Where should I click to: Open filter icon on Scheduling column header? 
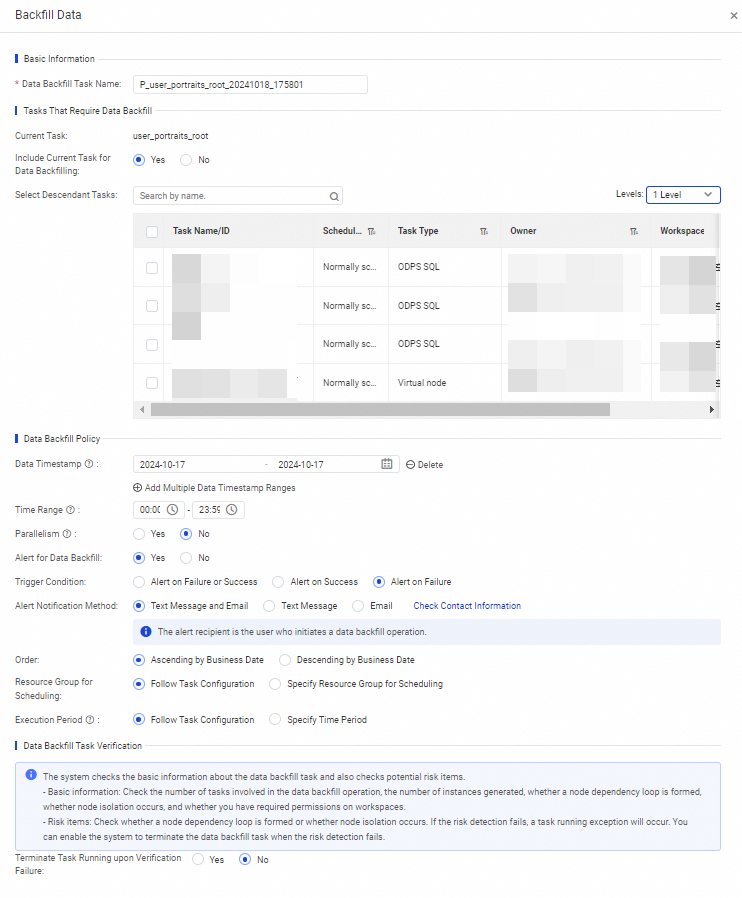pos(372,231)
